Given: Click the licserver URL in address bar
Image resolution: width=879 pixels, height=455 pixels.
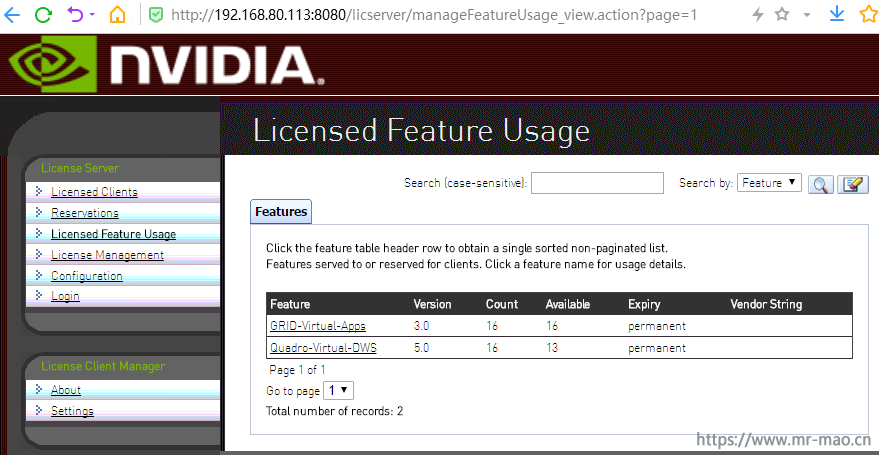Looking at the screenshot, I should [434, 15].
